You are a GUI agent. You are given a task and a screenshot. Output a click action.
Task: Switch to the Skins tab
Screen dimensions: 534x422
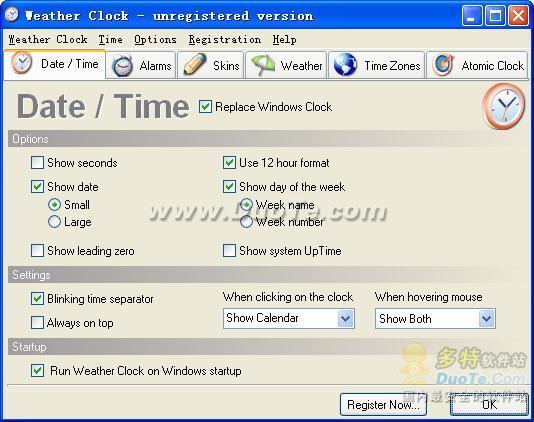pos(210,65)
